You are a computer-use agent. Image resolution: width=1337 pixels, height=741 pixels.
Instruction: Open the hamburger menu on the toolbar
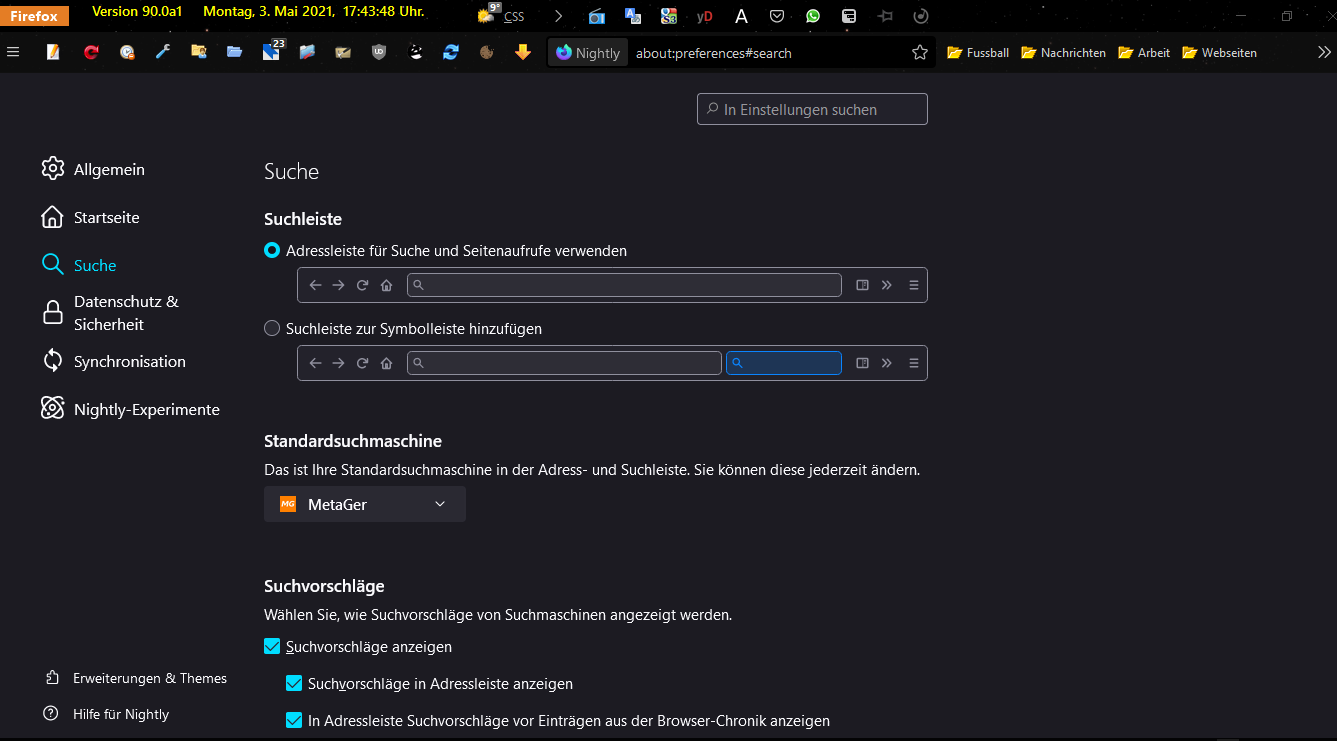coord(13,52)
